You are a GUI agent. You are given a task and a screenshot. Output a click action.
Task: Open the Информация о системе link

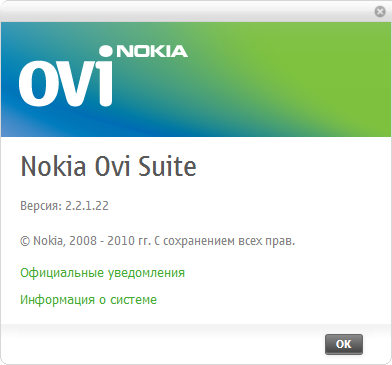coord(88,300)
